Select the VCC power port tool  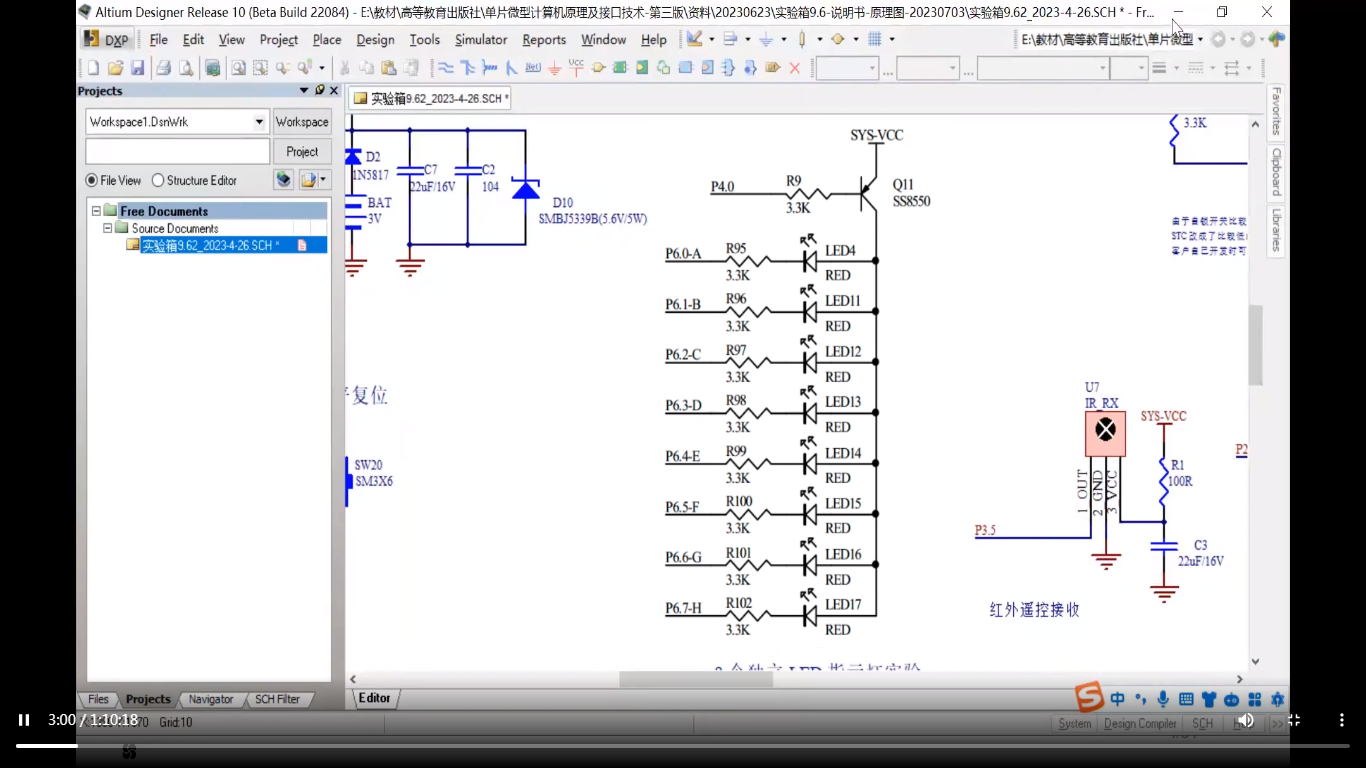coord(576,68)
